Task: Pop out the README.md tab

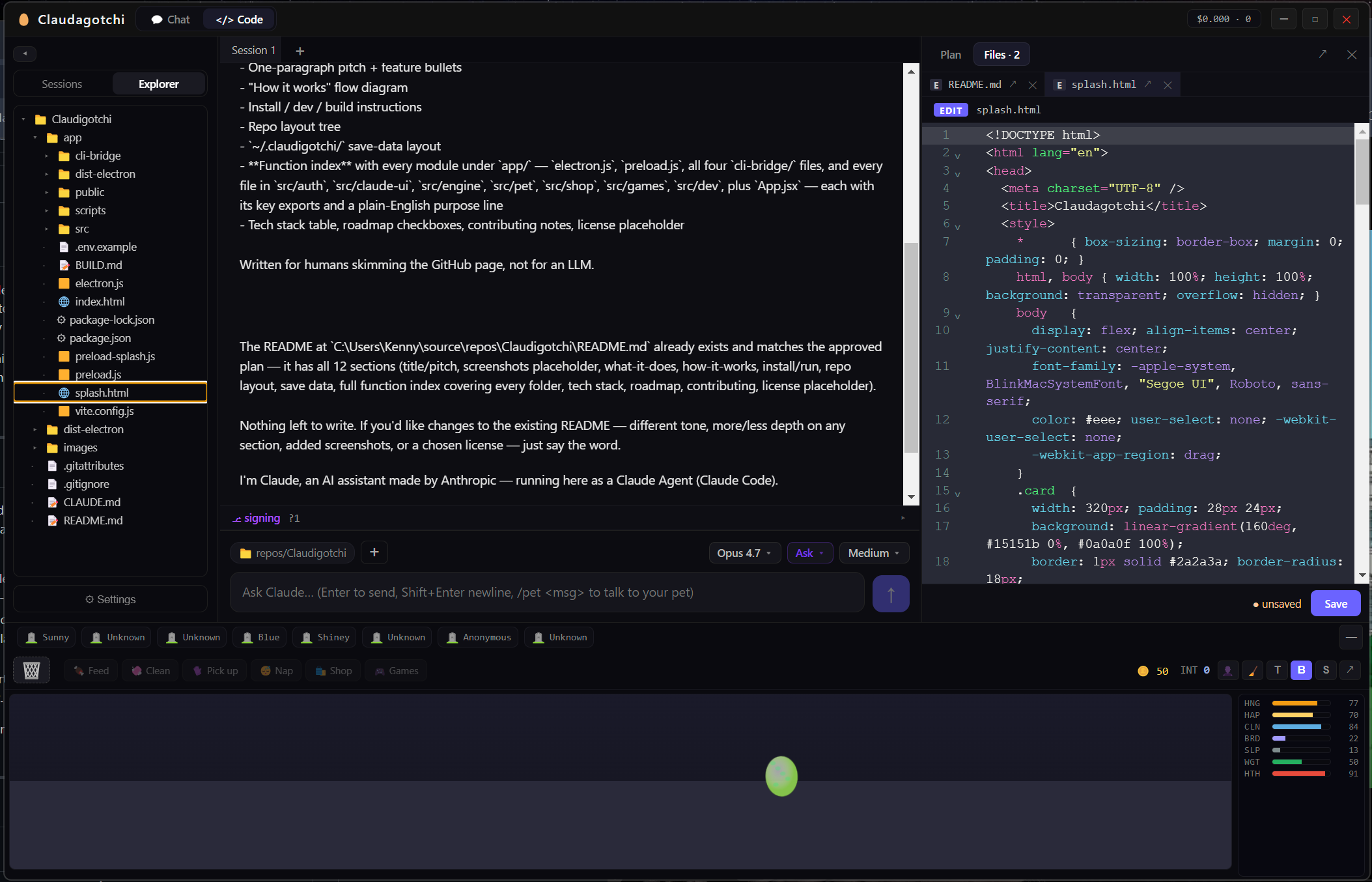Action: (1013, 84)
